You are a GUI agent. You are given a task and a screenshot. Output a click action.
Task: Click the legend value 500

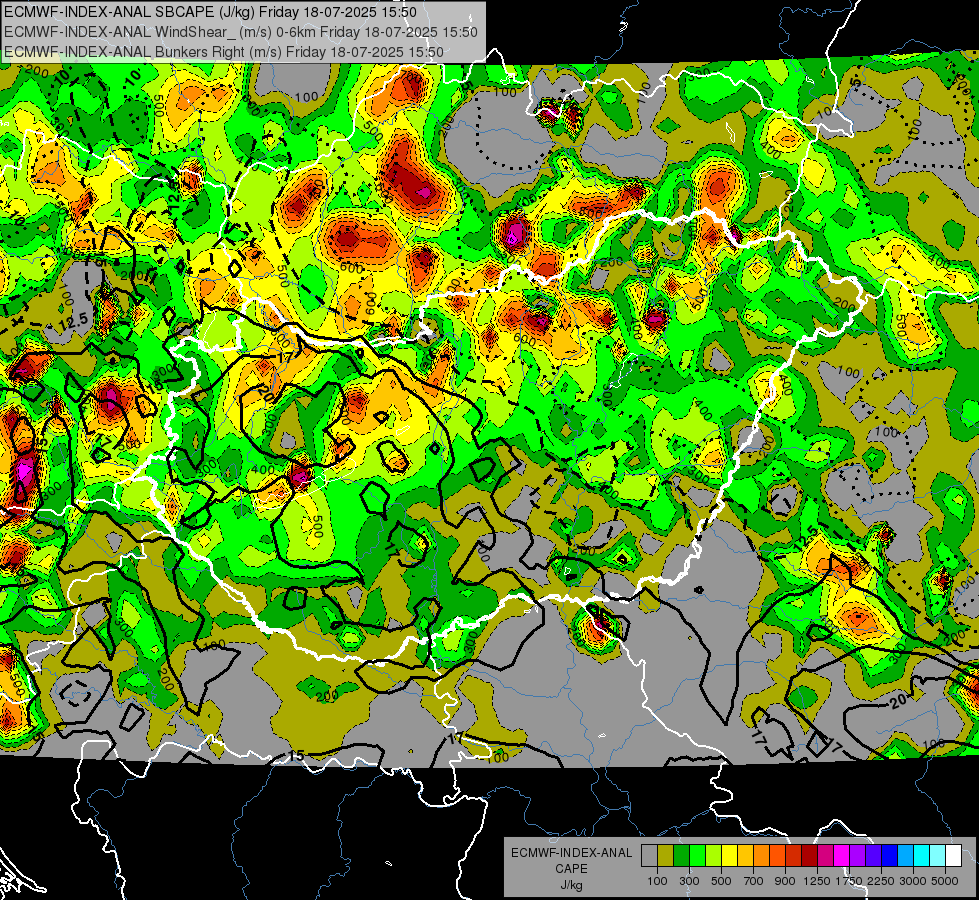[x=721, y=881]
